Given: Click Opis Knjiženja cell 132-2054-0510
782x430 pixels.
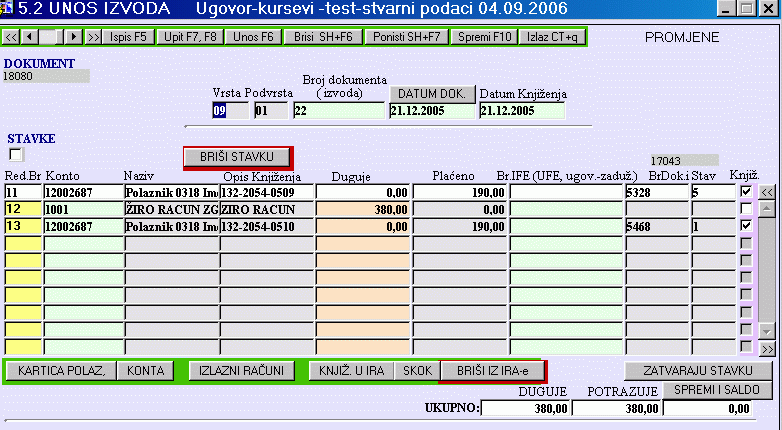Looking at the screenshot, I should (267, 226).
